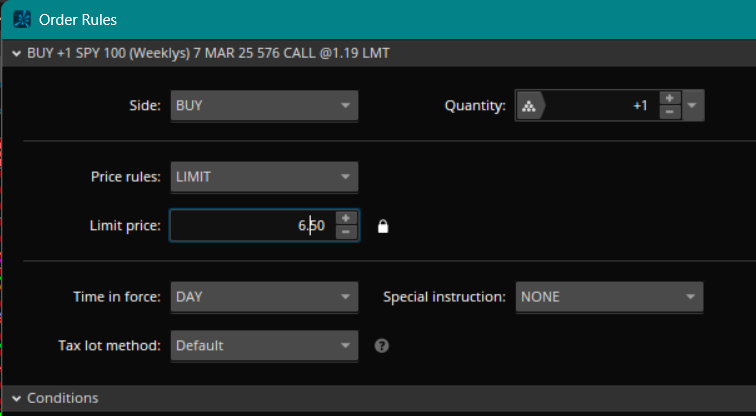Expand the Conditions section
The height and width of the screenshot is (416, 756).
pyautogui.click(x=16, y=398)
